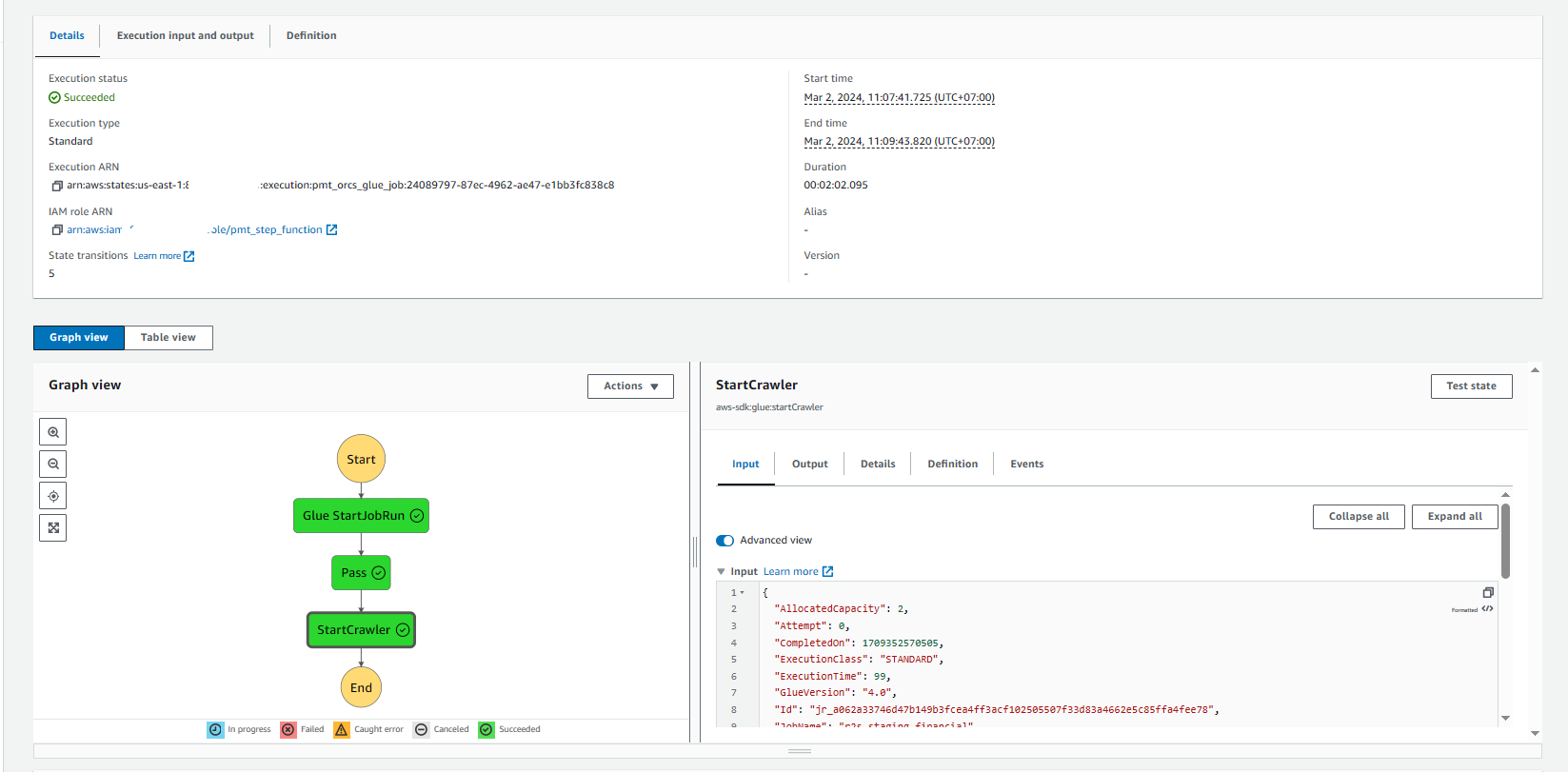Click the inner input panel scrollbar

tap(1505, 541)
